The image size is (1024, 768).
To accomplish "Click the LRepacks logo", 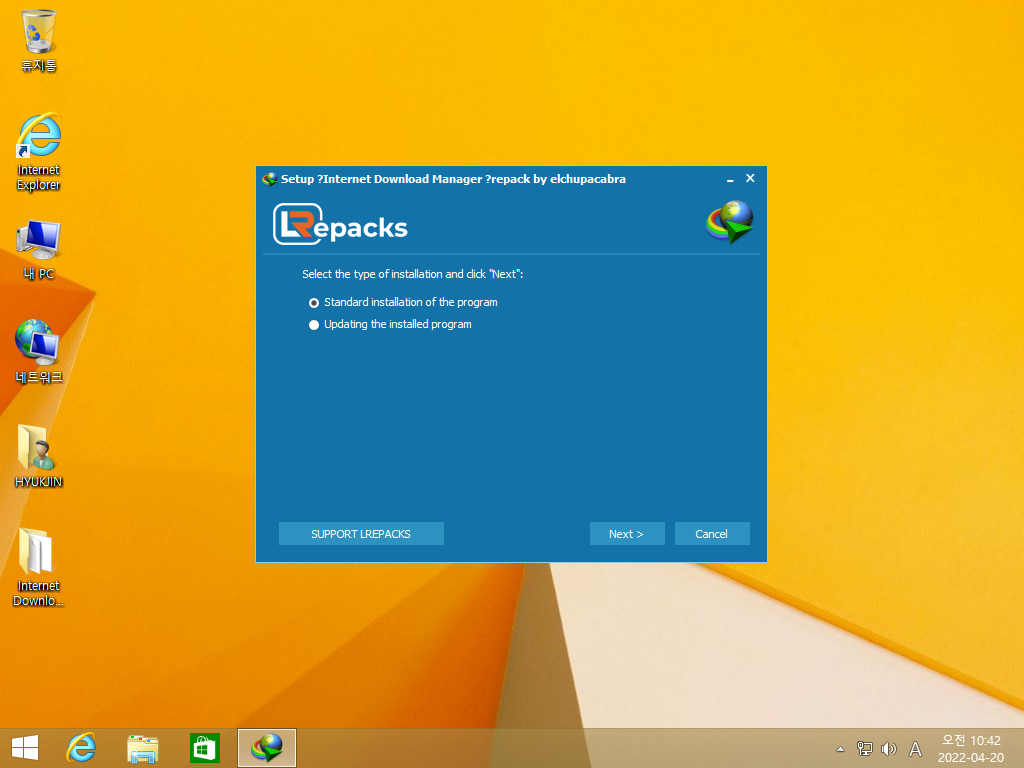I will pyautogui.click(x=340, y=225).
